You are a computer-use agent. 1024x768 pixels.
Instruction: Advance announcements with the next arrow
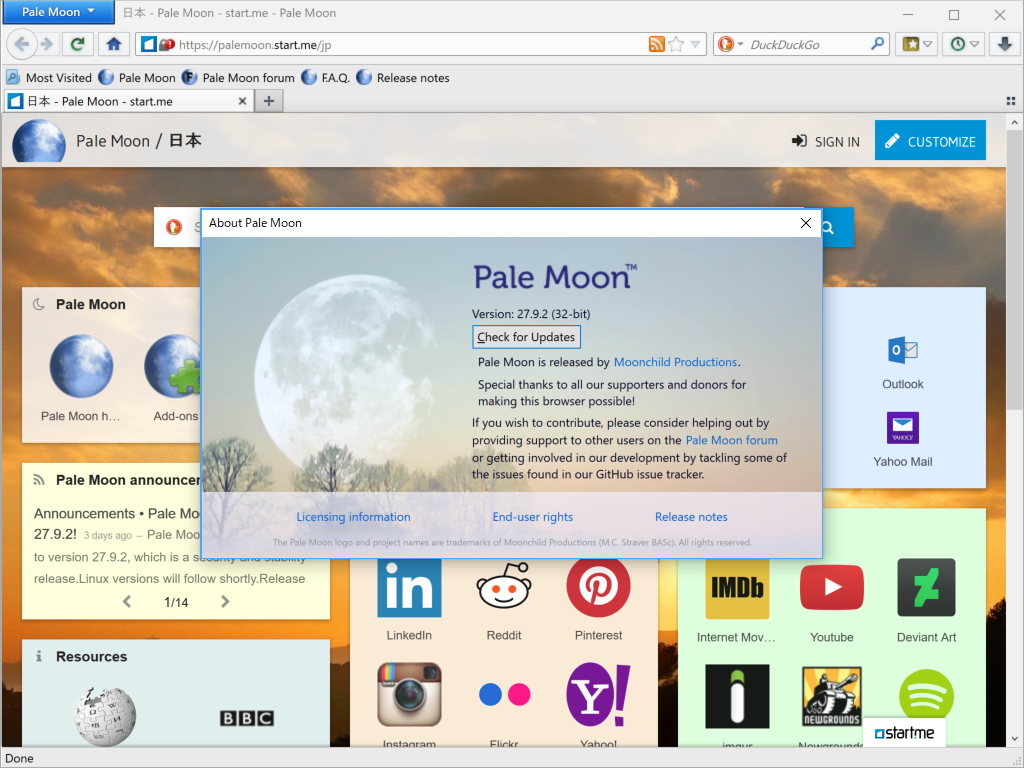pyautogui.click(x=224, y=602)
